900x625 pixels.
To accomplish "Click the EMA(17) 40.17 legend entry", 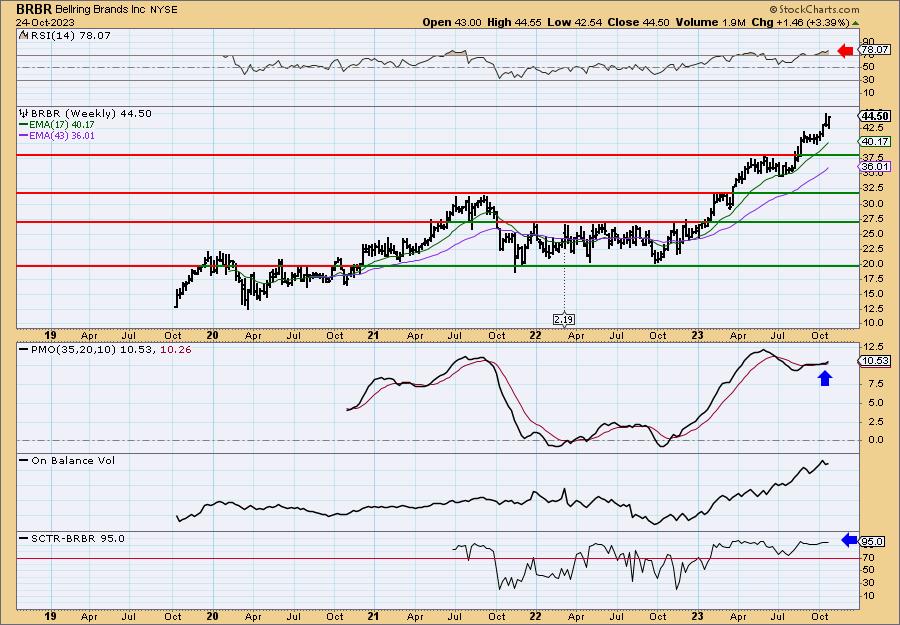I will pos(61,125).
